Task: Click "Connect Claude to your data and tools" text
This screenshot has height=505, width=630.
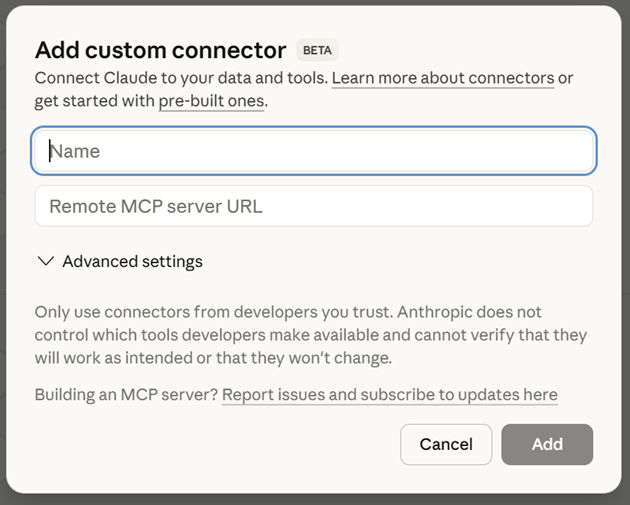Action: tap(180, 78)
